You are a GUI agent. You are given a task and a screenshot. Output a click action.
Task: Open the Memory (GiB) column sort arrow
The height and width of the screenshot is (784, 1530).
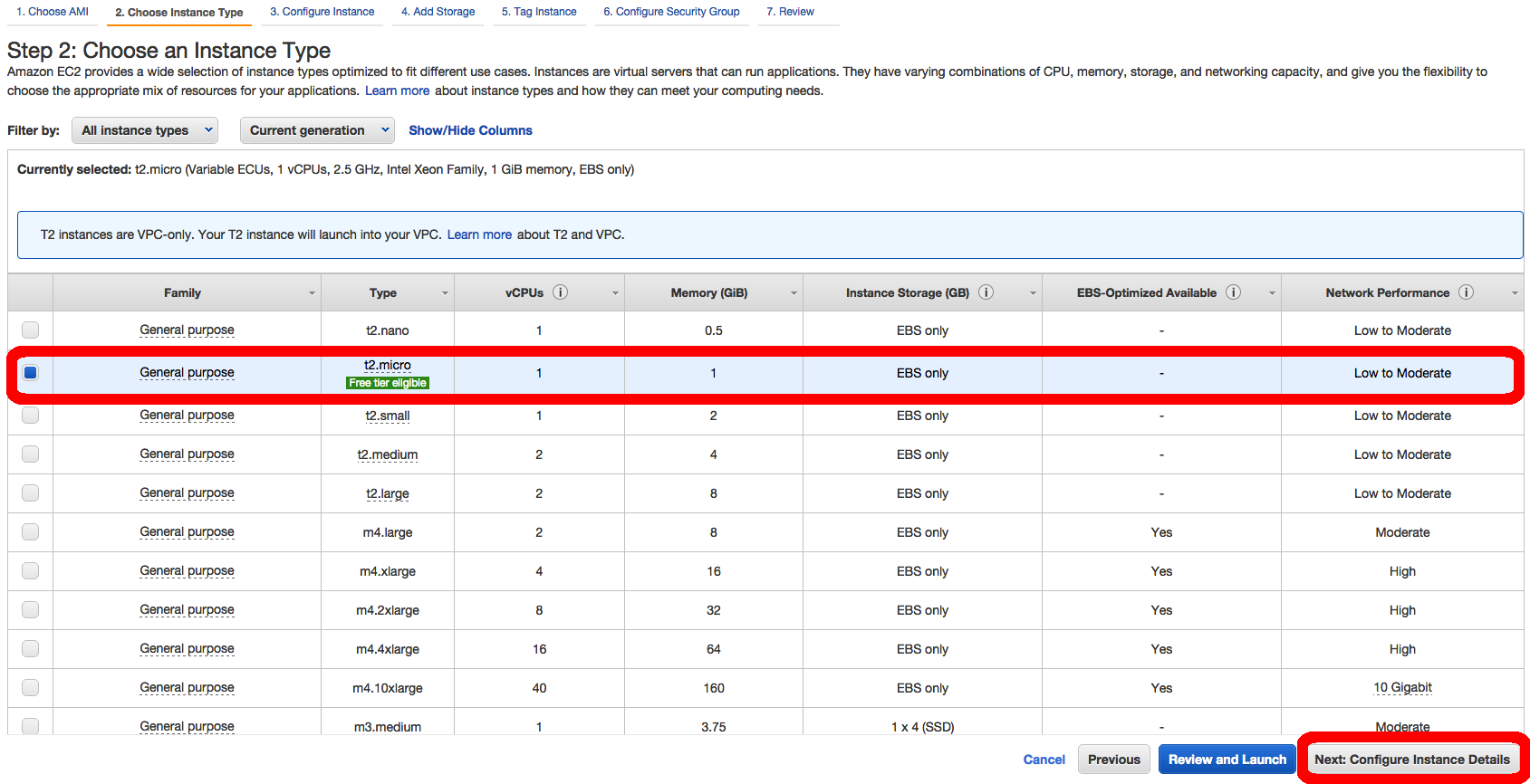(794, 293)
